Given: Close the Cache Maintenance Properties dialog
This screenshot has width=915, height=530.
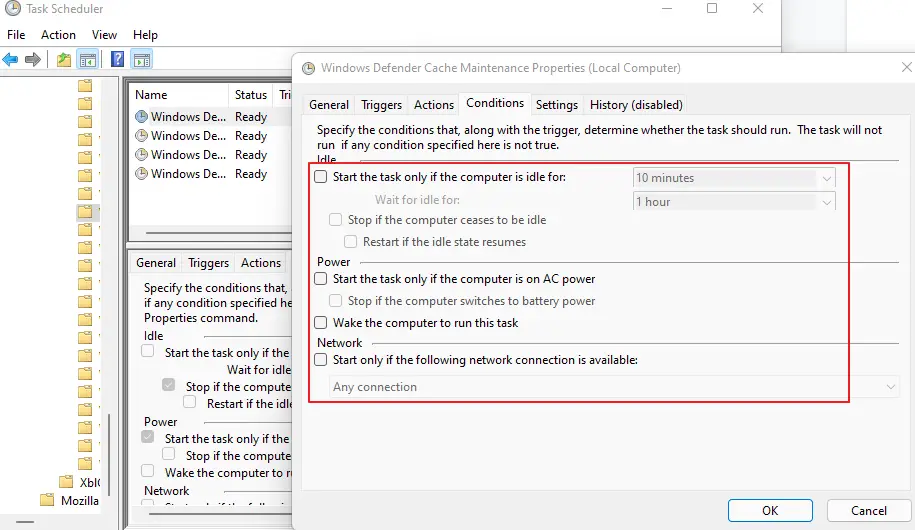Looking at the screenshot, I should [x=906, y=68].
